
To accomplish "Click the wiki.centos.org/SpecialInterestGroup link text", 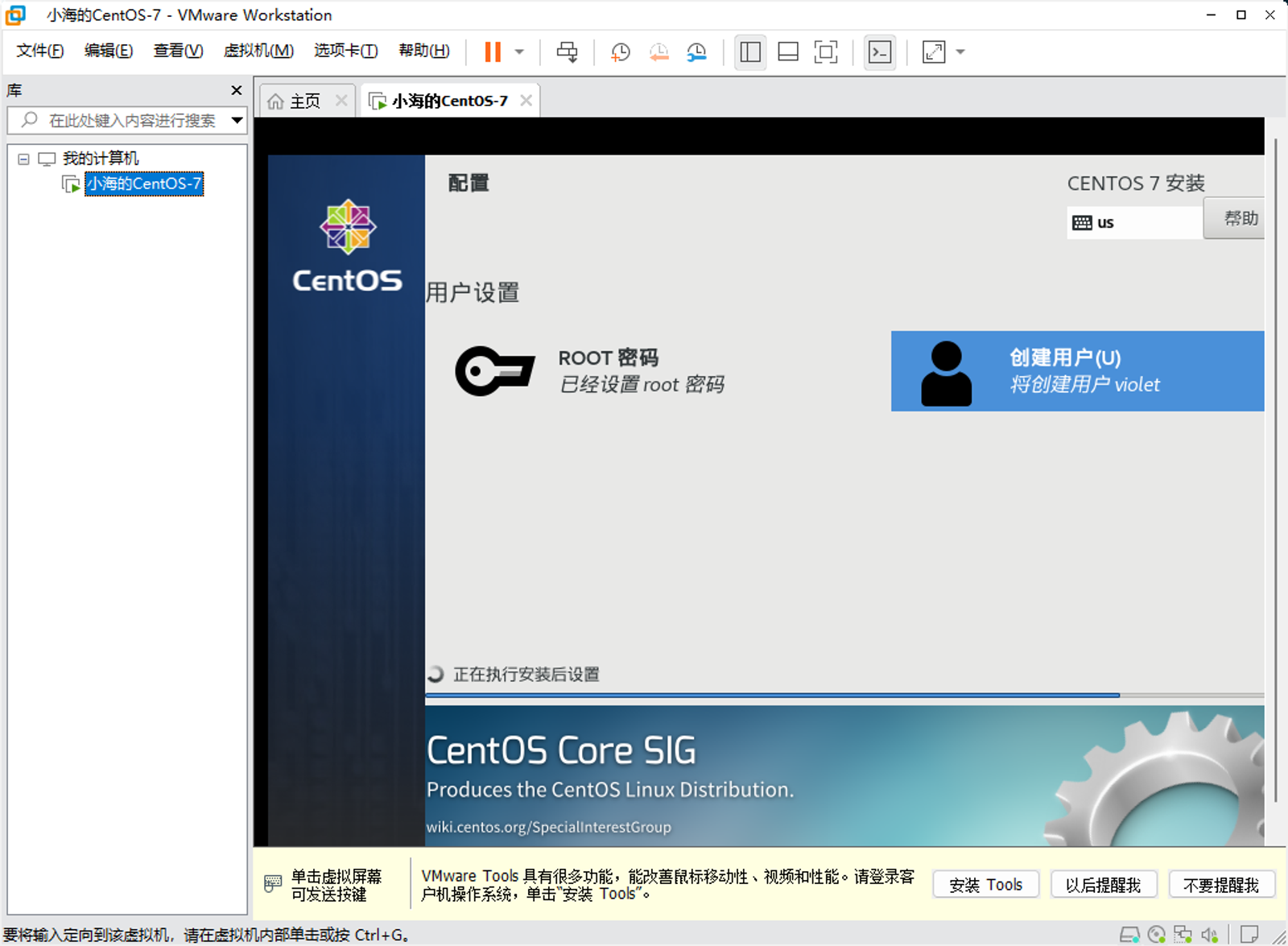I will [548, 827].
